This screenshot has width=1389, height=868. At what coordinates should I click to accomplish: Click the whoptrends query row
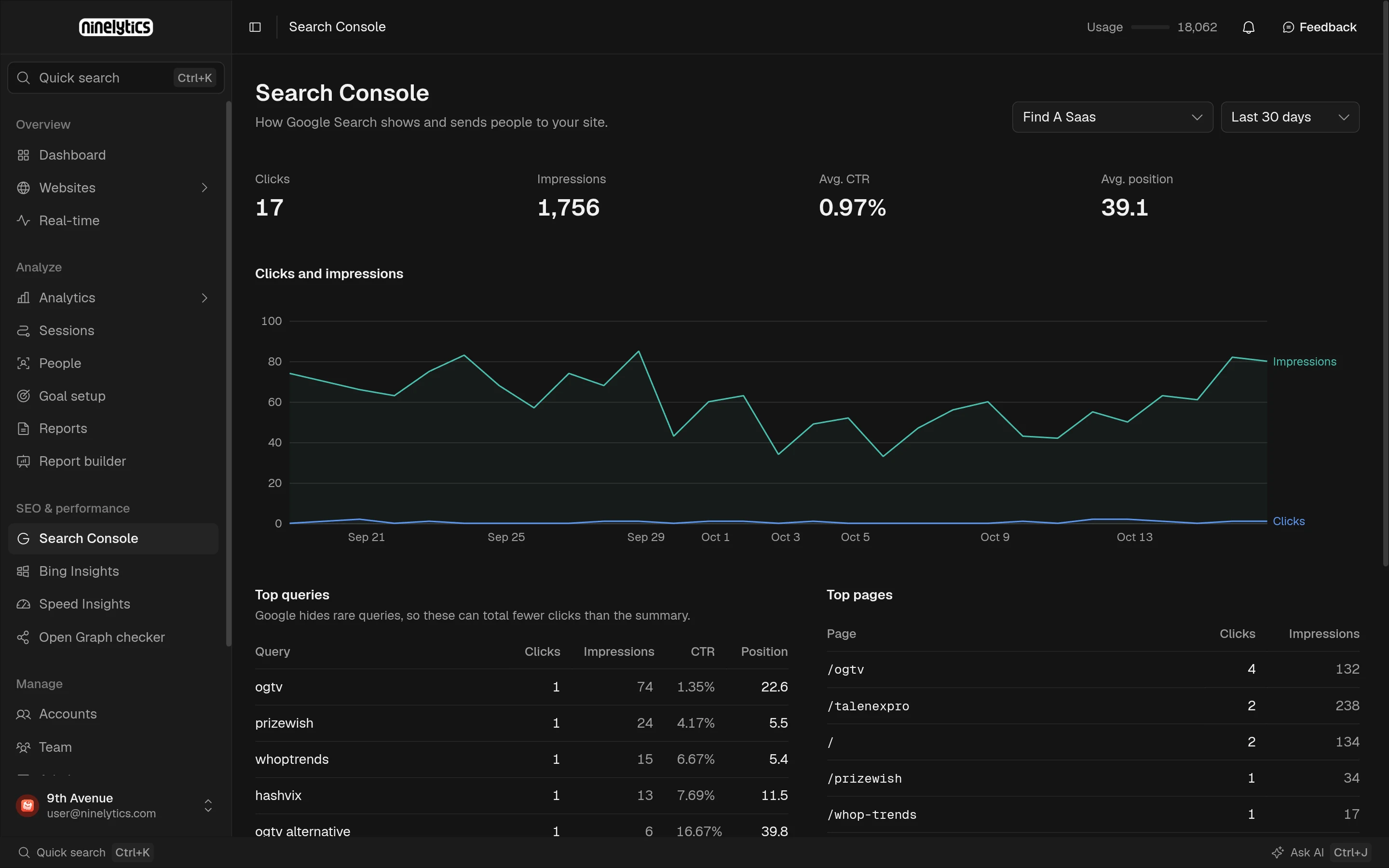521,759
